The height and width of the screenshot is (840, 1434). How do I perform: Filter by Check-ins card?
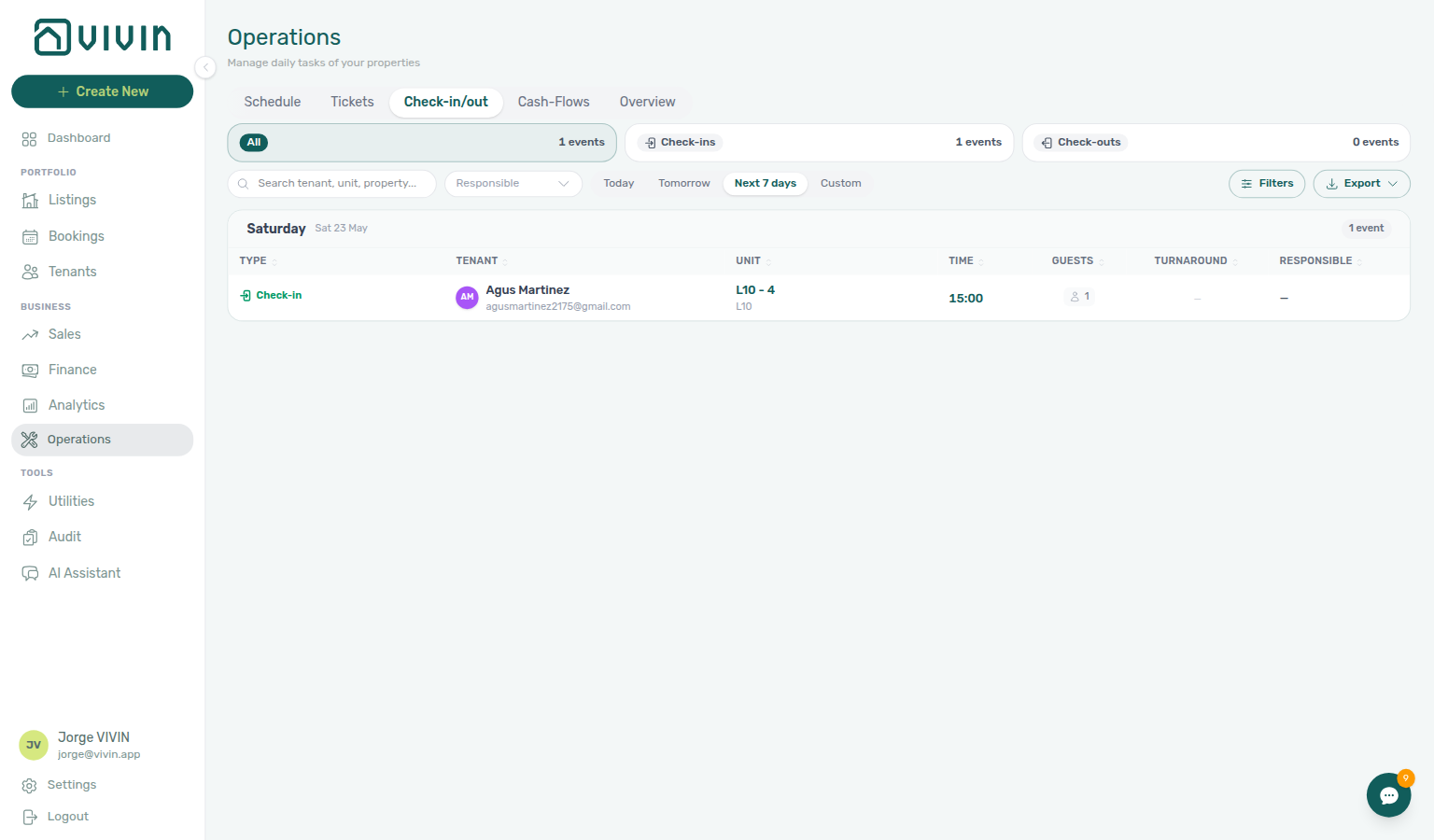click(819, 143)
